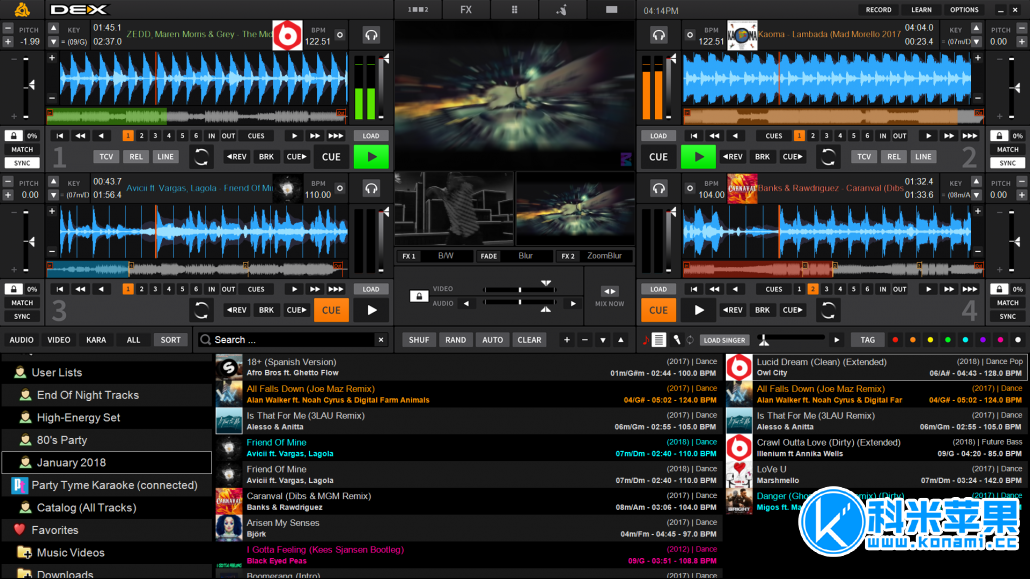The image size is (1030, 579).
Task: Play deck 1 with the green play button
Action: coord(371,157)
